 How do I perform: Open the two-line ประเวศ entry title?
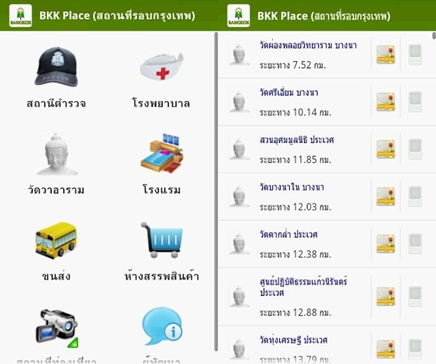point(303,287)
